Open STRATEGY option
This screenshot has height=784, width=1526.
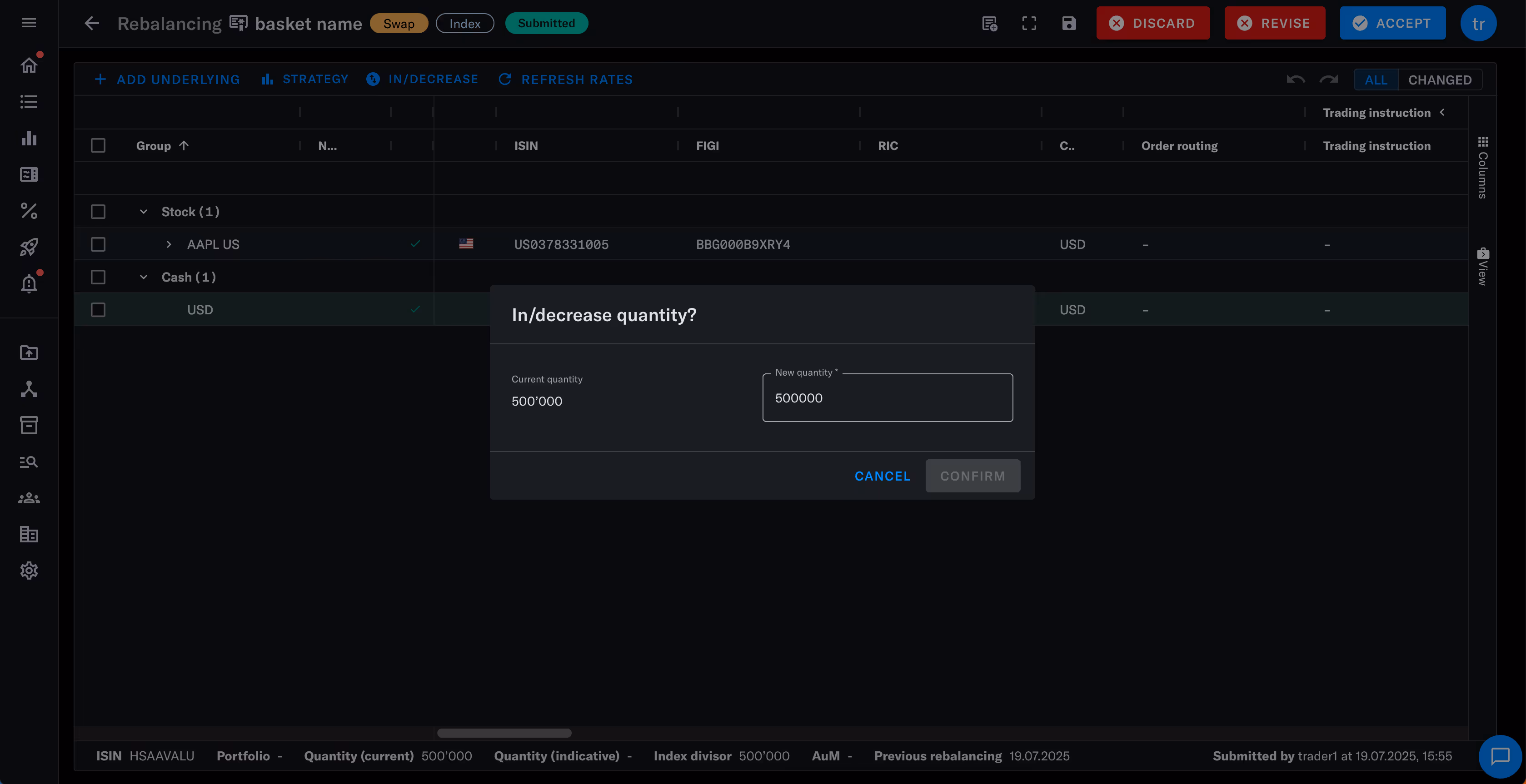point(305,79)
